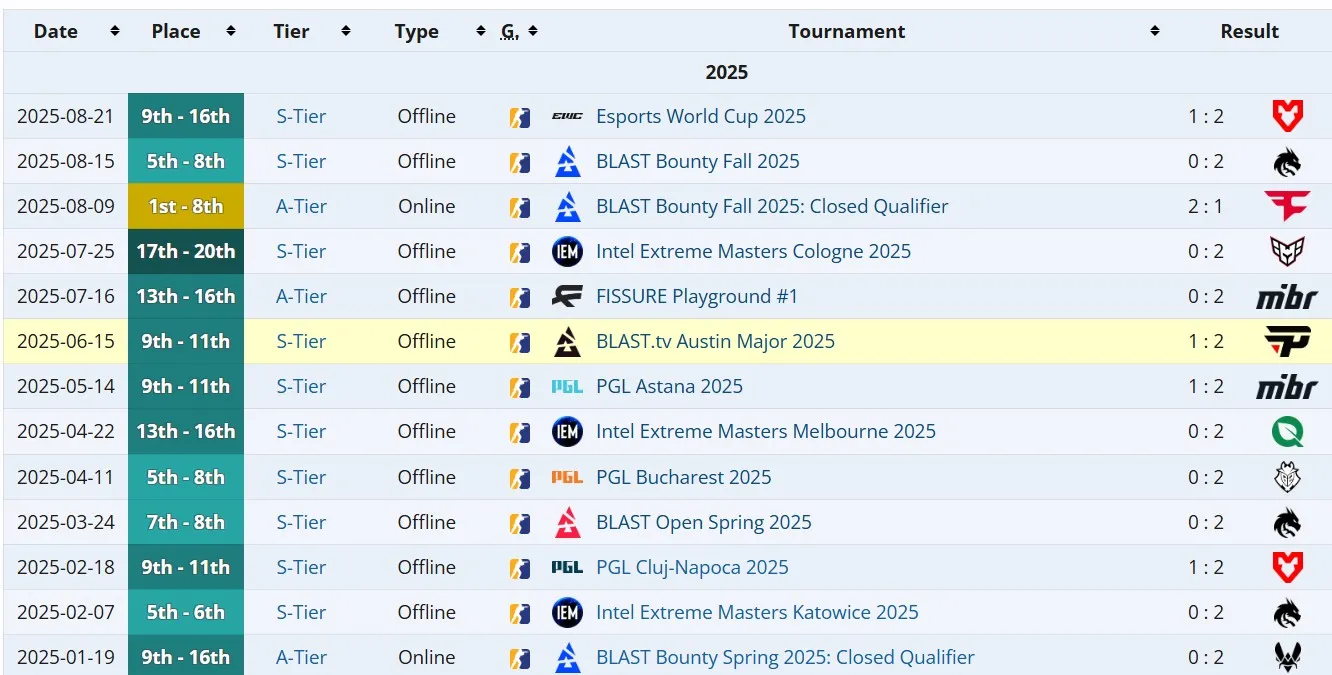Click the date 2025-08-21

(x=66, y=116)
